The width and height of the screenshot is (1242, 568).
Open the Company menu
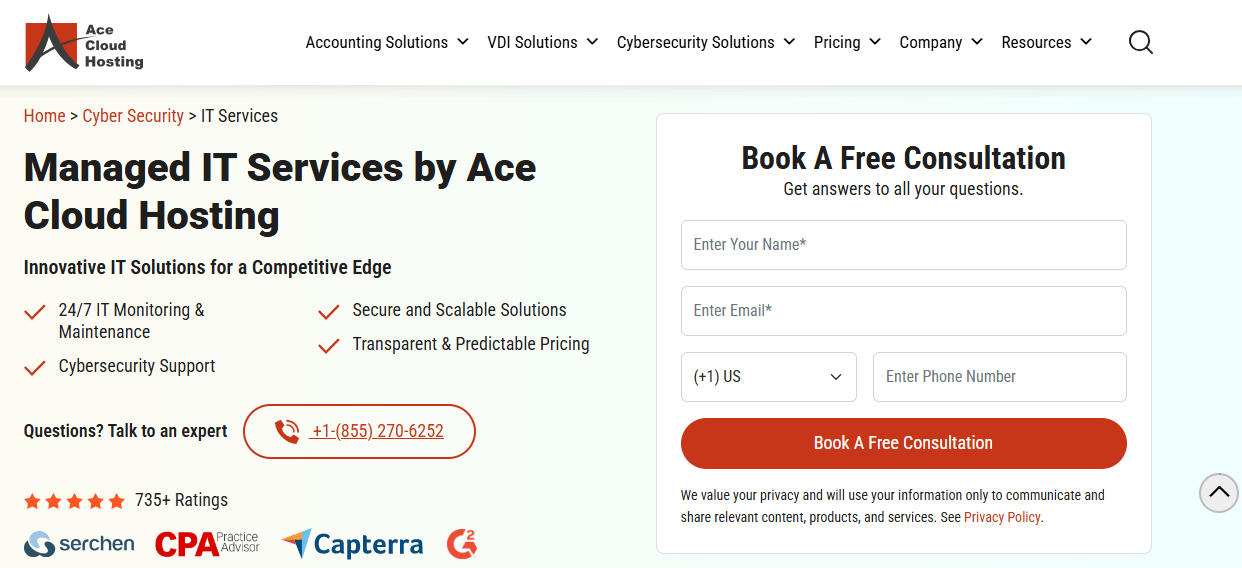pyautogui.click(x=941, y=42)
